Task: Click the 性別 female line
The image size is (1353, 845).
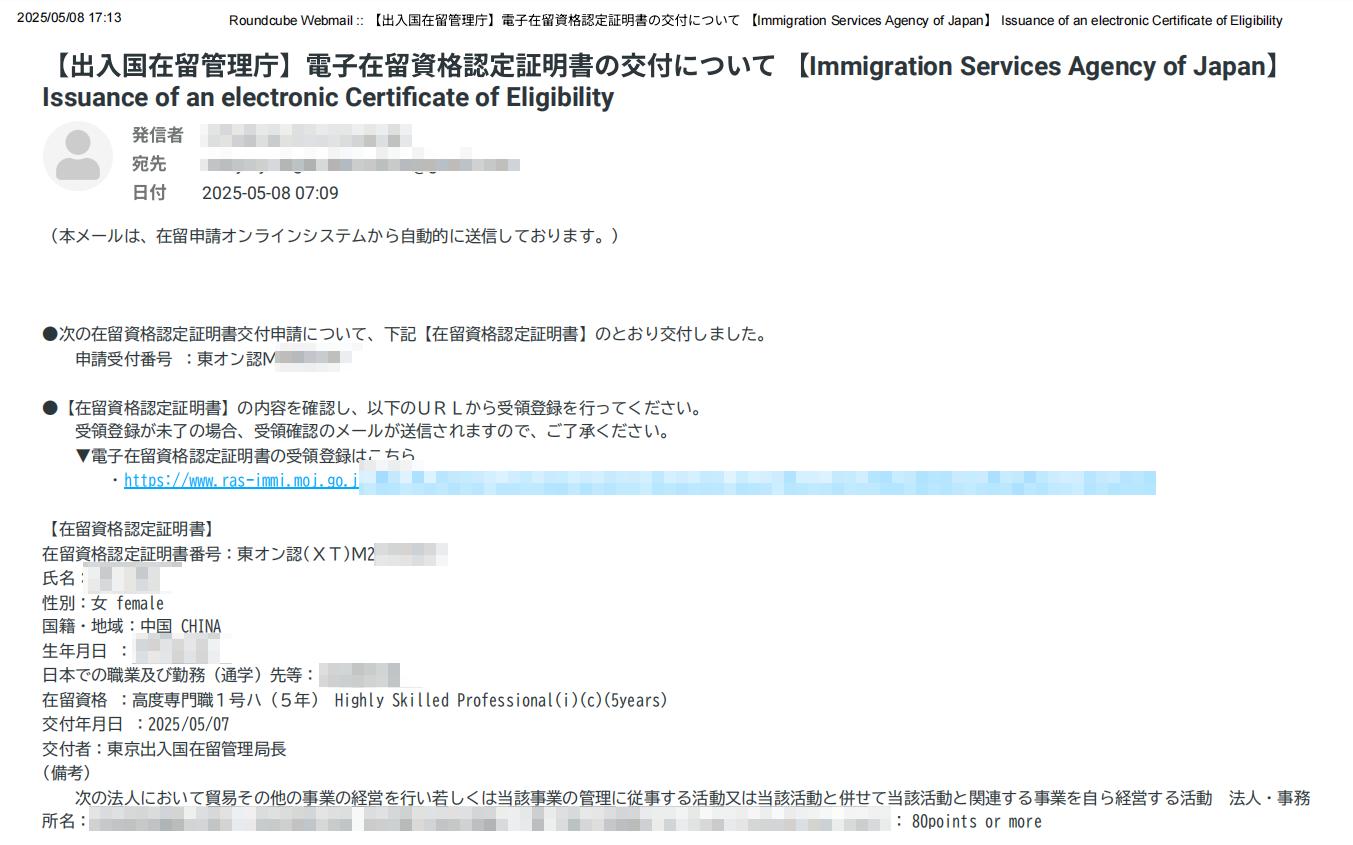Action: coord(102,603)
